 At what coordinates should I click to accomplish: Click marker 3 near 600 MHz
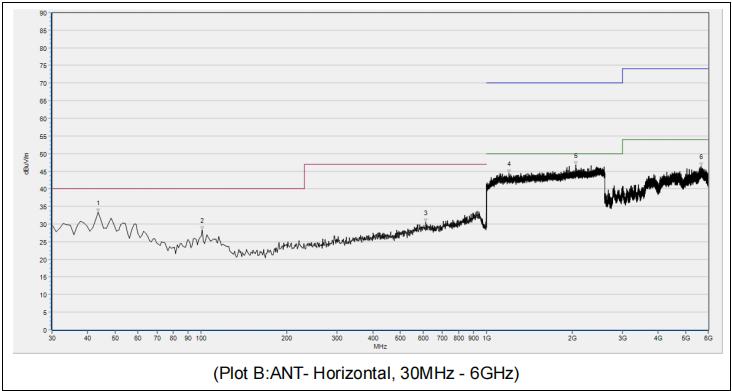pos(425,212)
